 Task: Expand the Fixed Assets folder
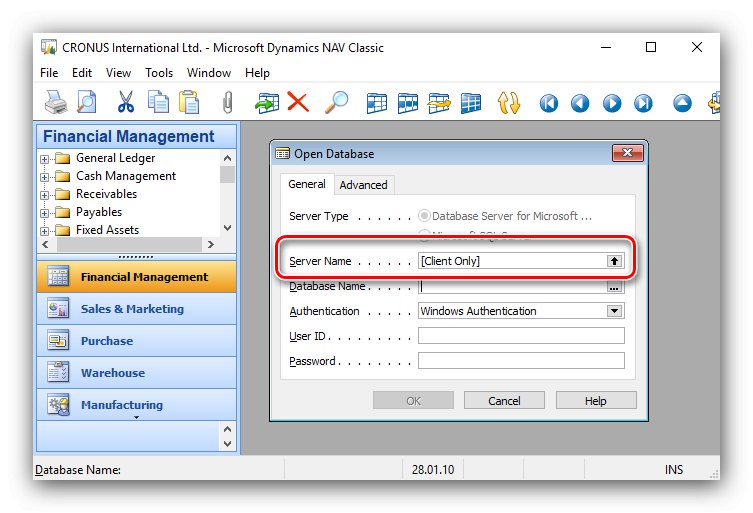coord(44,231)
